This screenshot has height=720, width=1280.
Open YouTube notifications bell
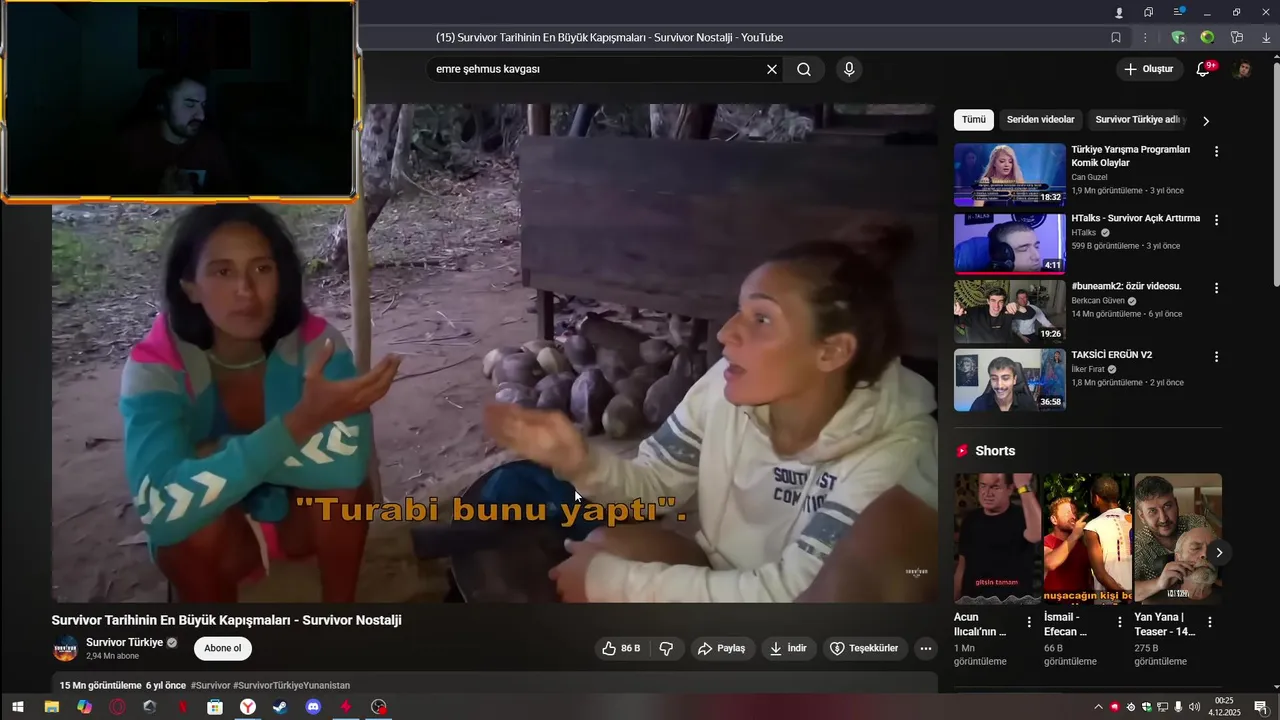tap(1204, 69)
